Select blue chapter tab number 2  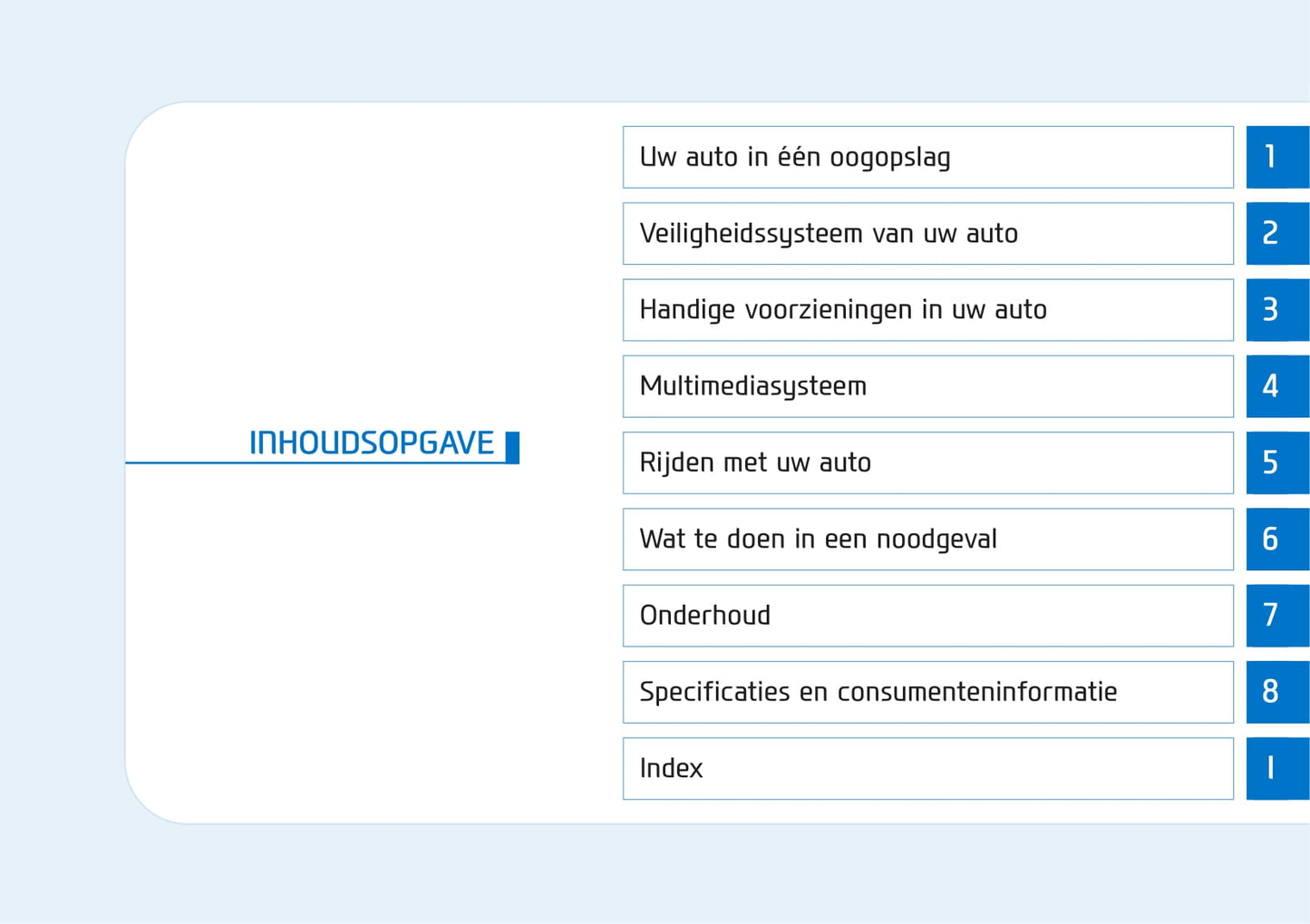[1276, 234]
